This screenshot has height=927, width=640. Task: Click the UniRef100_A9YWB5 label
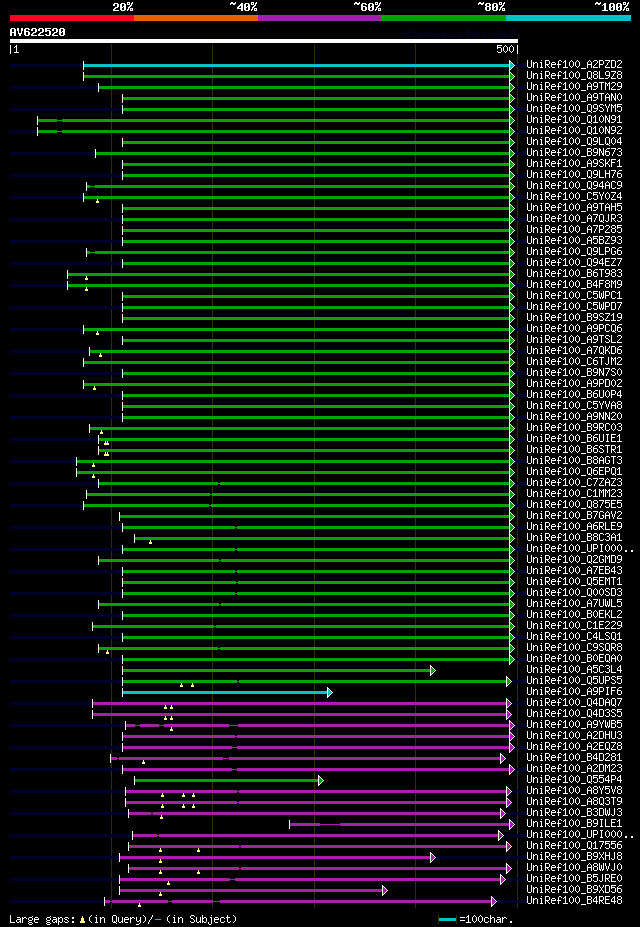pos(574,725)
